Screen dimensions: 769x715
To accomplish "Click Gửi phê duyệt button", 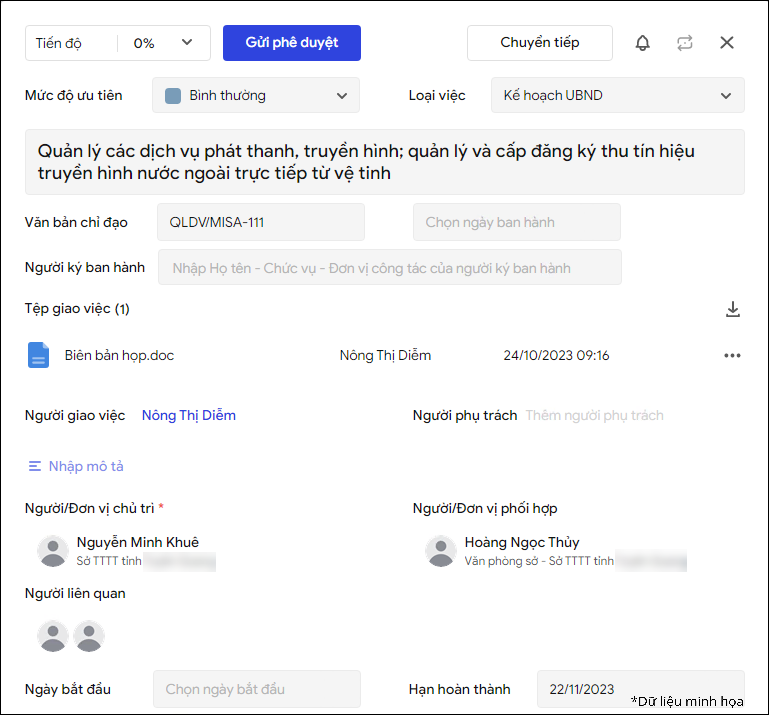I will point(292,43).
